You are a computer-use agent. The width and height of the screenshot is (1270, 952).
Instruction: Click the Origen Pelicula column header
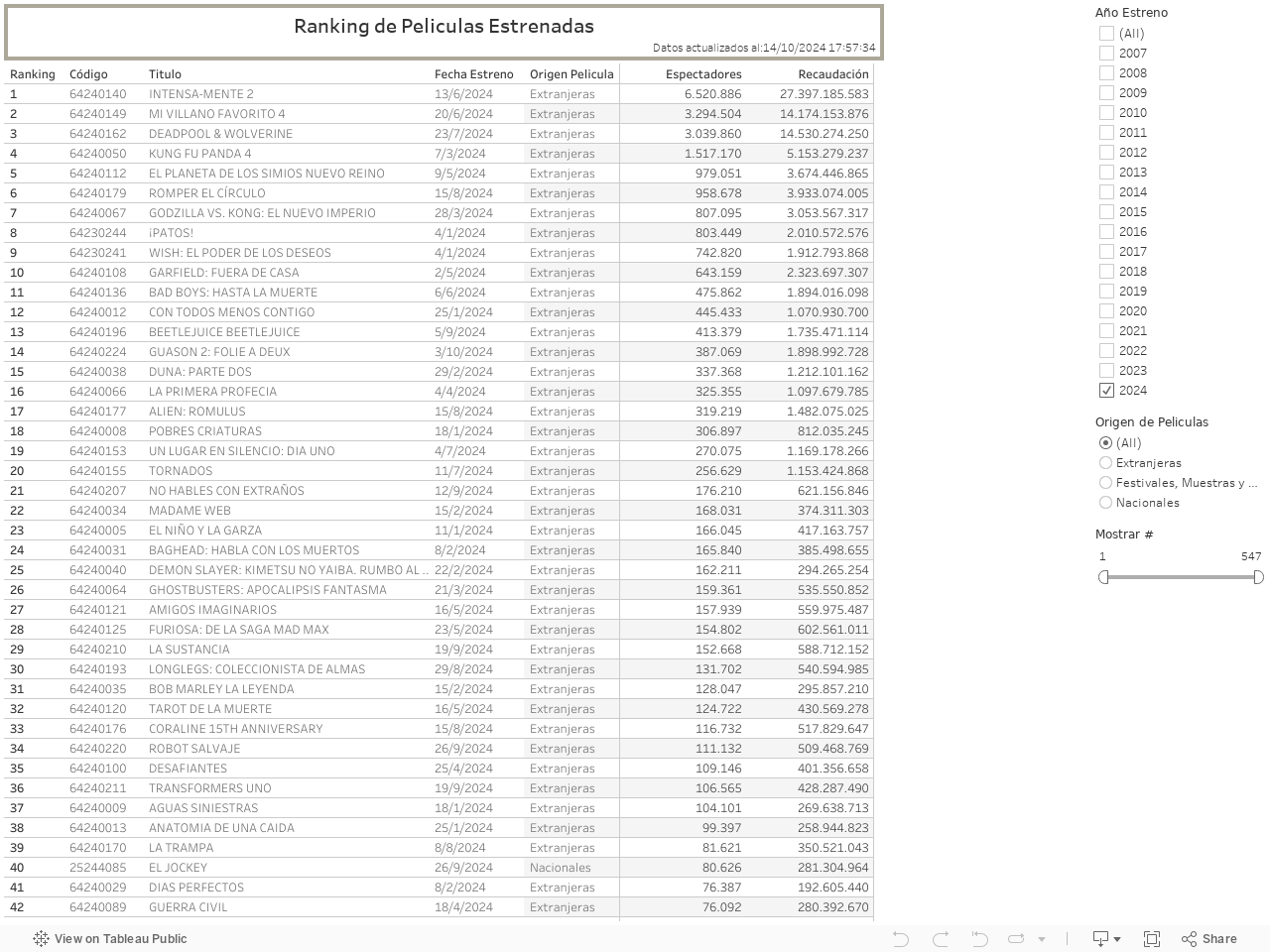tap(571, 74)
